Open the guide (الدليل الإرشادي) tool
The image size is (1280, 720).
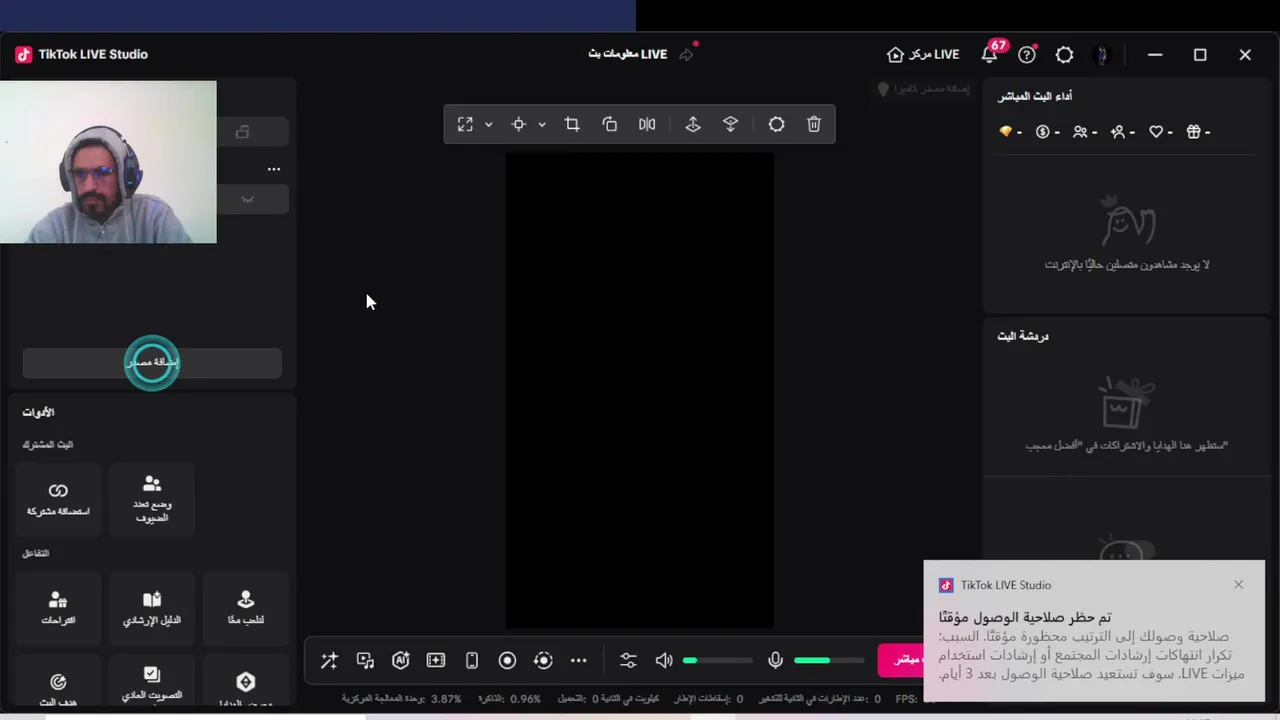152,608
